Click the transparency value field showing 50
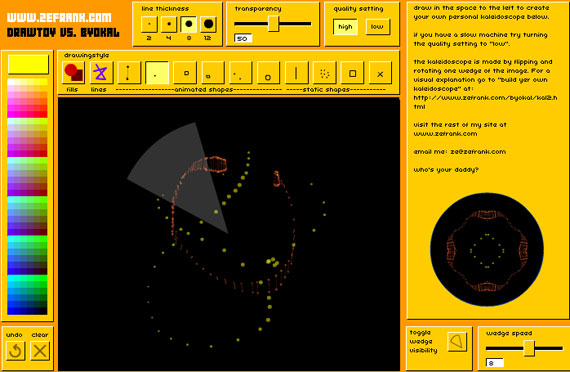 tap(243, 39)
